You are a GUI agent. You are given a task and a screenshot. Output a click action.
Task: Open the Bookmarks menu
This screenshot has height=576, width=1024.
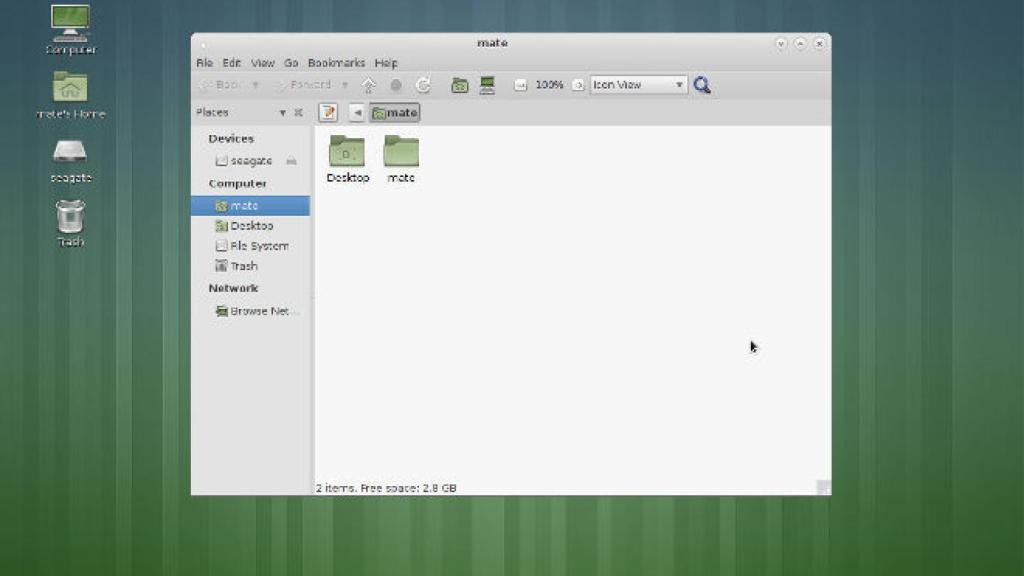[336, 63]
